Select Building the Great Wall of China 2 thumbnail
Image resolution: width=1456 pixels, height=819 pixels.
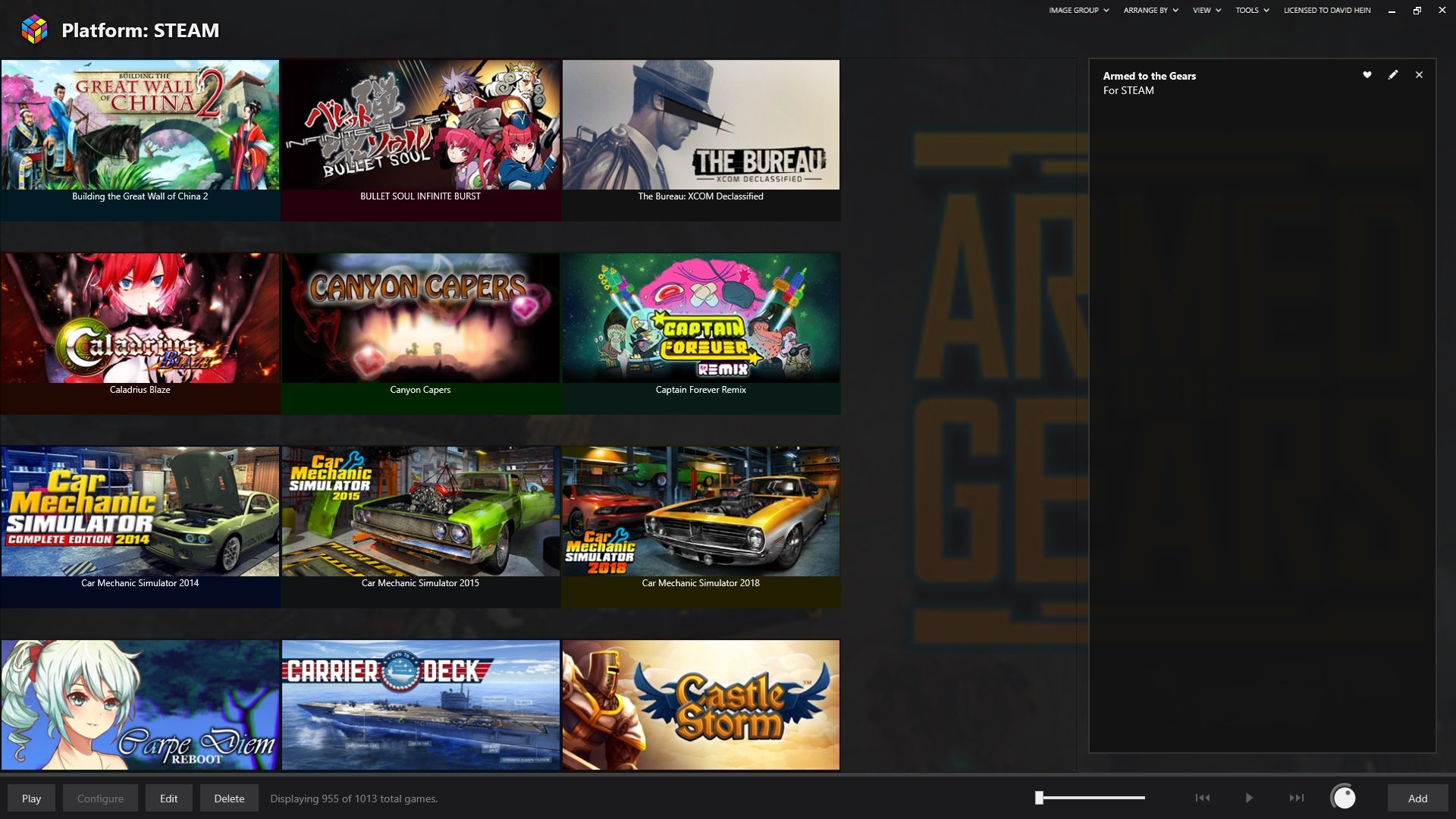(x=140, y=125)
